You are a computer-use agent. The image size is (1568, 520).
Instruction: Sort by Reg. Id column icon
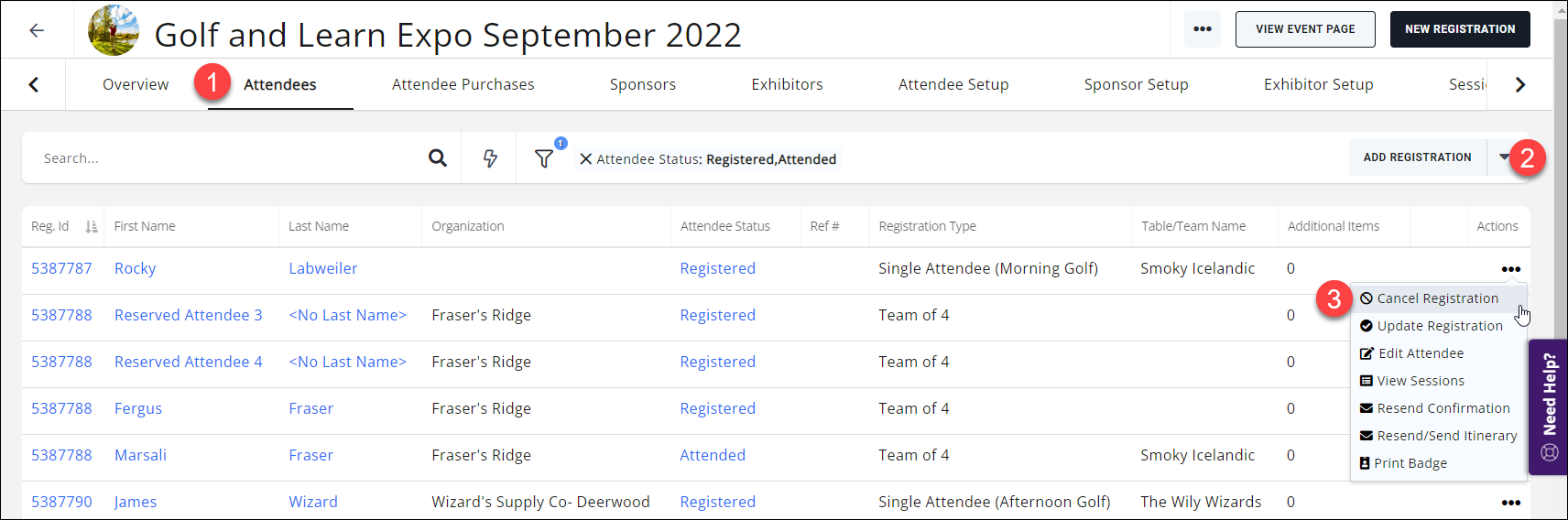[92, 226]
